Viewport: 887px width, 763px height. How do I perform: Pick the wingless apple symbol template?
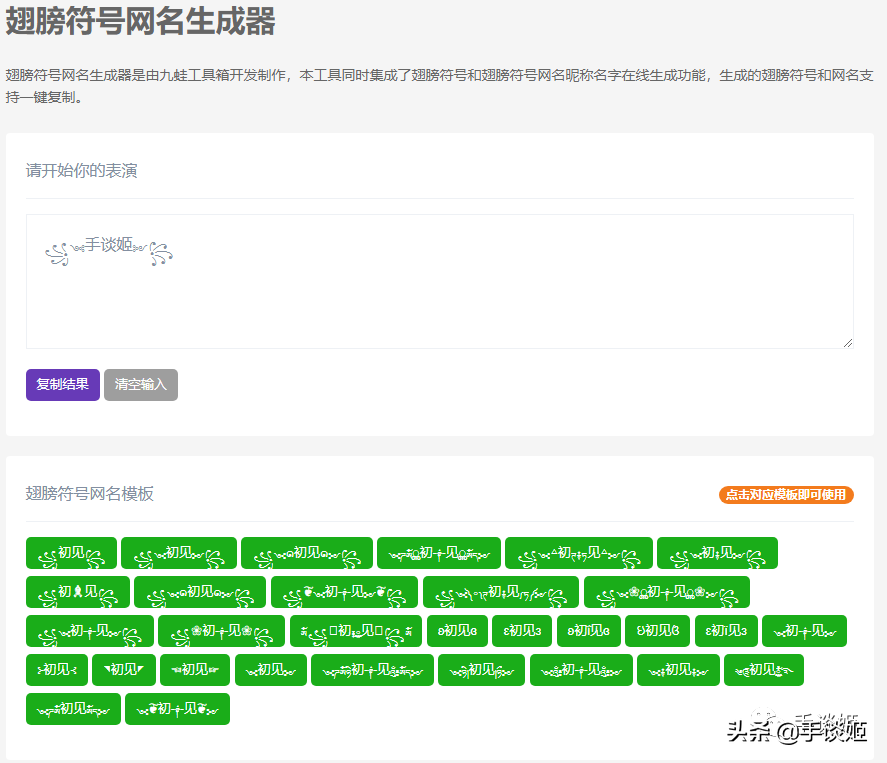point(178,709)
